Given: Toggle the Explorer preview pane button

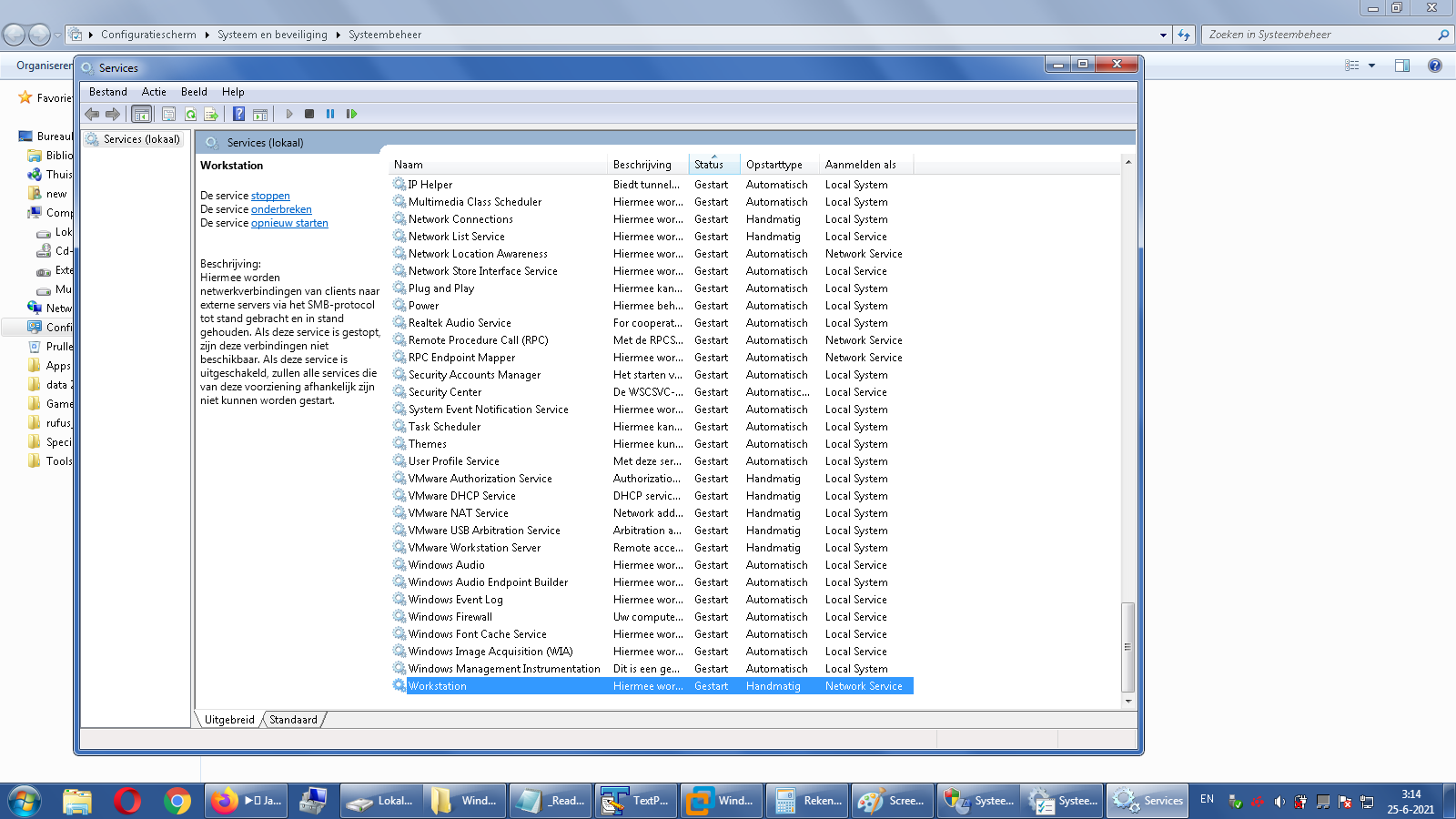Looking at the screenshot, I should point(1402,66).
